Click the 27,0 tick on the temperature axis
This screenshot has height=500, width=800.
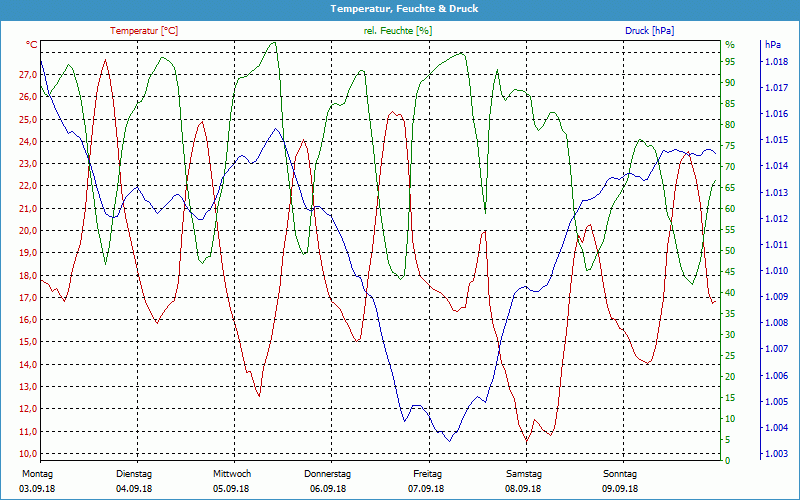[28, 75]
